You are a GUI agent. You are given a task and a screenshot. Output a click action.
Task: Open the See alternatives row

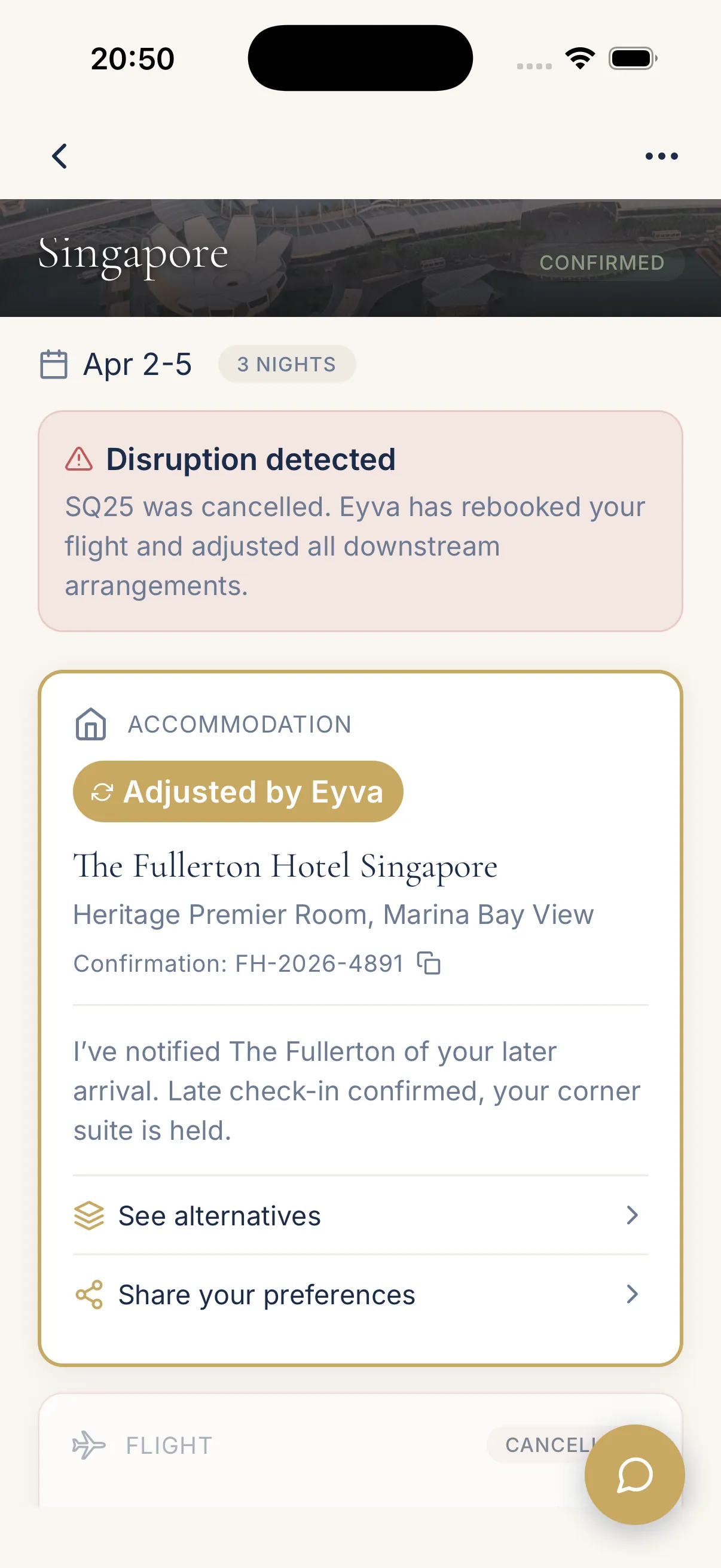(x=359, y=1216)
